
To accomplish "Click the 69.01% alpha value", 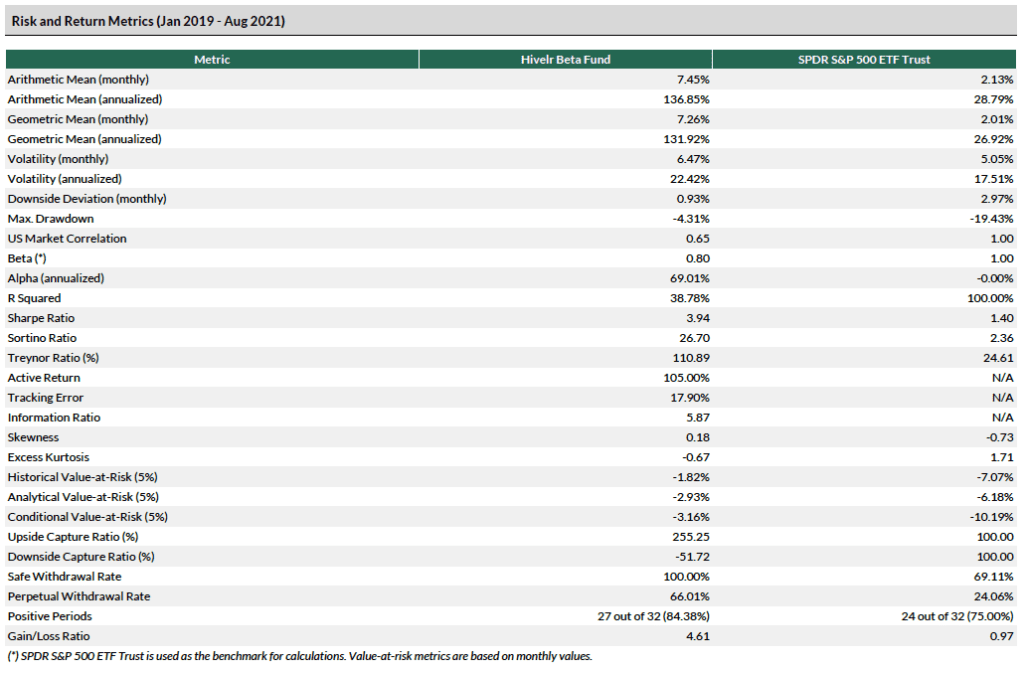I will coord(690,278).
